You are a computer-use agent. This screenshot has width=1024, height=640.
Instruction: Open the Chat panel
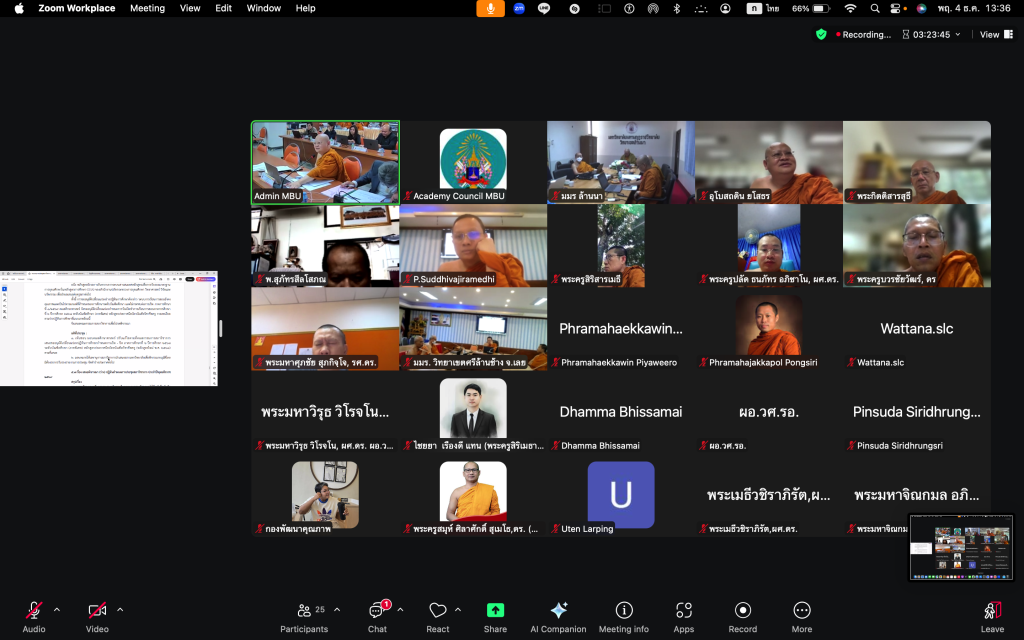[377, 616]
